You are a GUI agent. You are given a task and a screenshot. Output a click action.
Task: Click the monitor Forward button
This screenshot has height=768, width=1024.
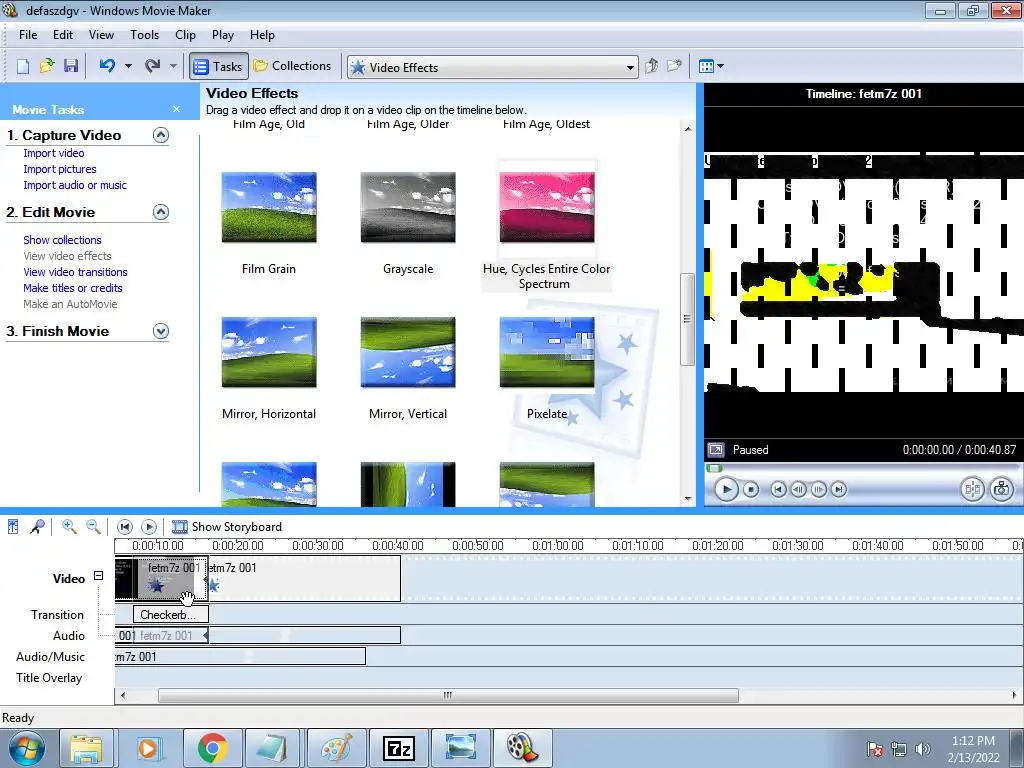839,489
